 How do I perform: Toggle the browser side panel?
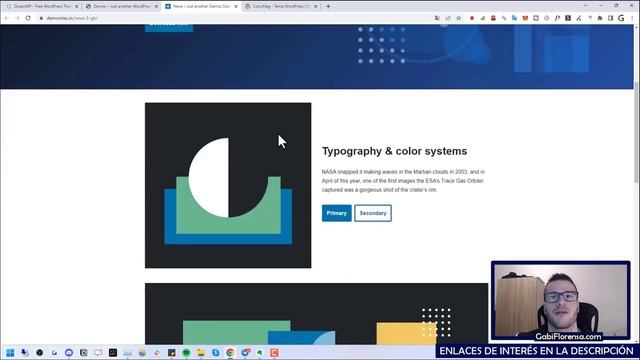pyautogui.click(x=611, y=18)
